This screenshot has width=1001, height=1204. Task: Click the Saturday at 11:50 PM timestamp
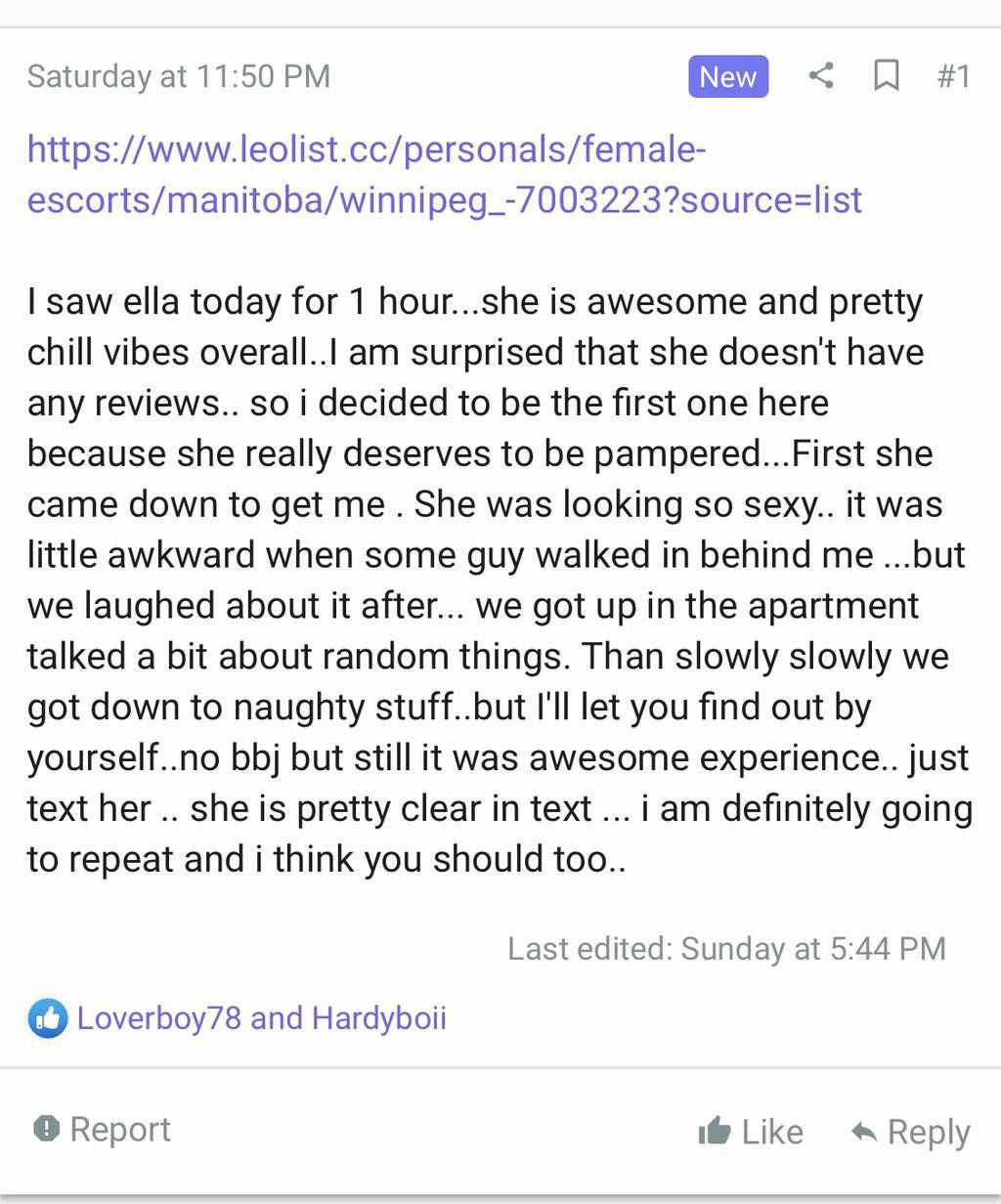(x=179, y=76)
